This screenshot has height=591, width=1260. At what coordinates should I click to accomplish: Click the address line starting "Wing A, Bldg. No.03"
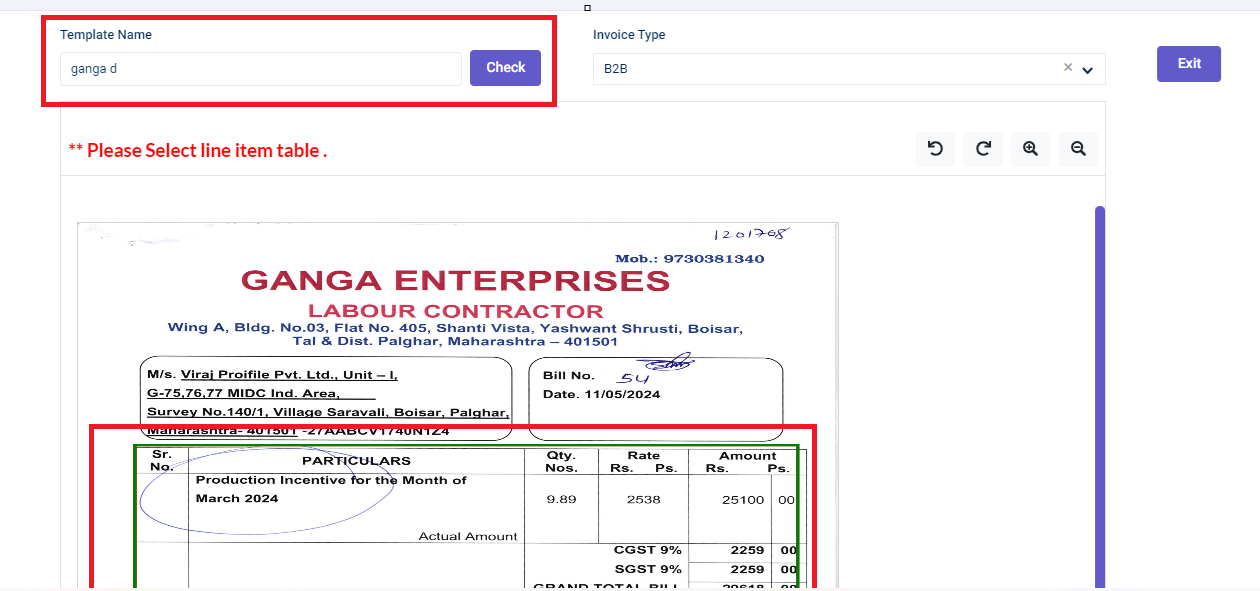(x=455, y=328)
